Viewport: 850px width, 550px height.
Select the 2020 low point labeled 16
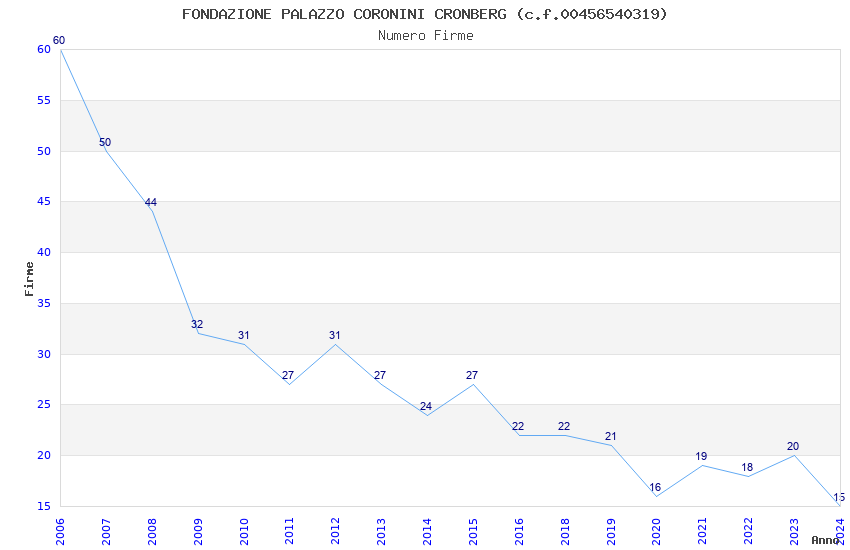point(655,488)
